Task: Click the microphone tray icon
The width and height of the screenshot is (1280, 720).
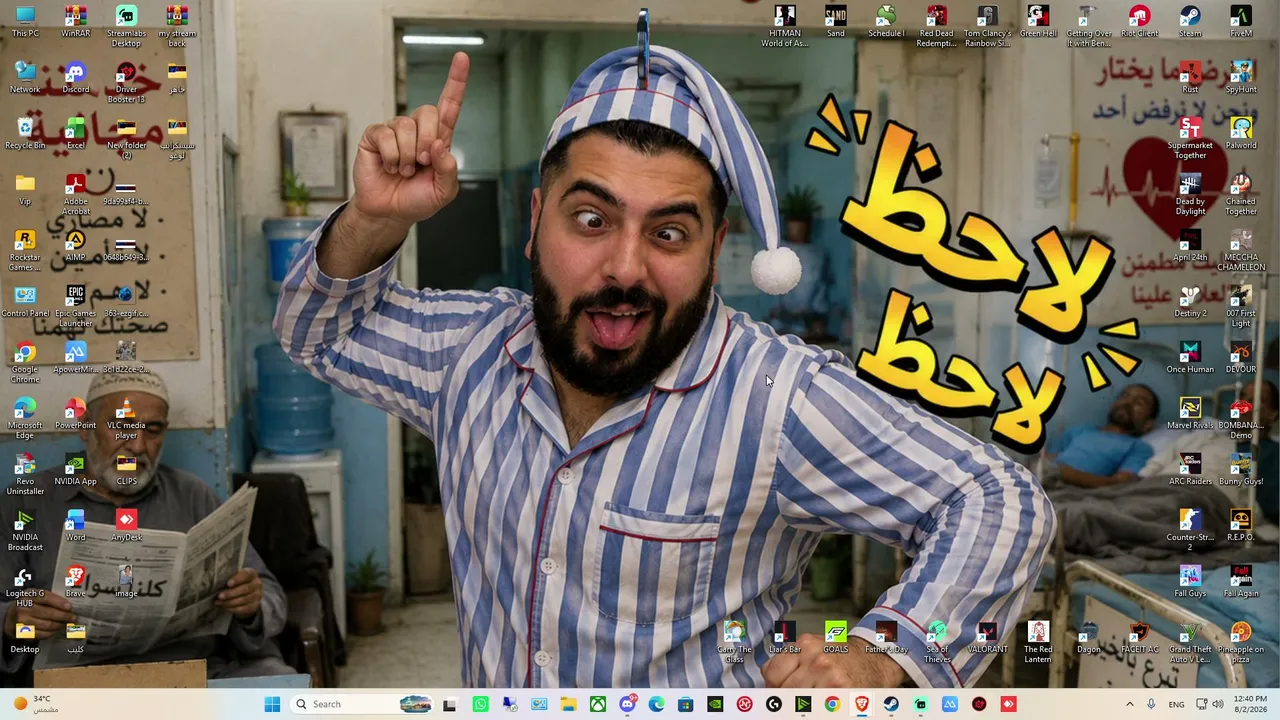Action: pyautogui.click(x=1151, y=704)
